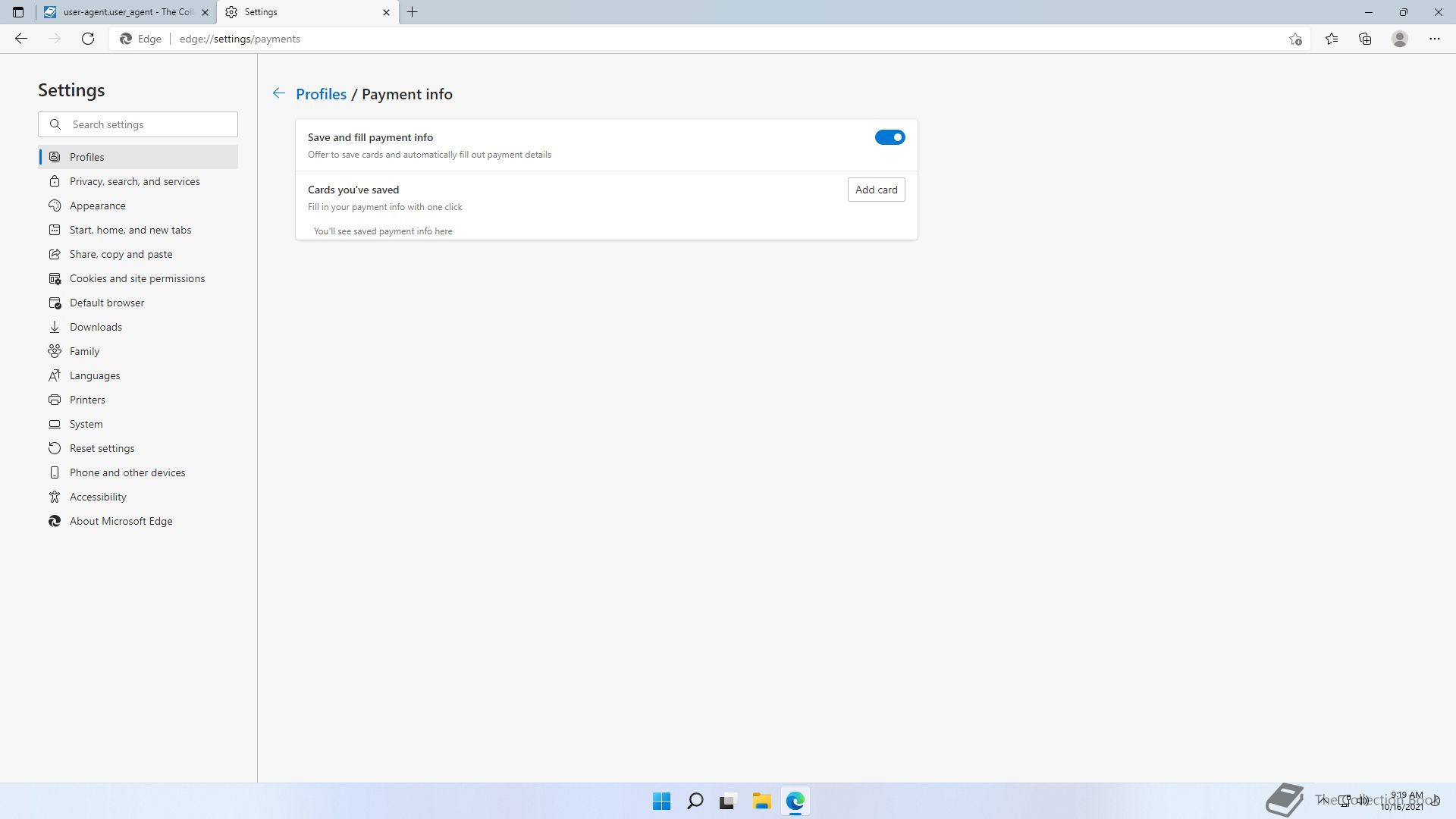Select Default browser in sidebar
The height and width of the screenshot is (819, 1456).
click(x=138, y=303)
